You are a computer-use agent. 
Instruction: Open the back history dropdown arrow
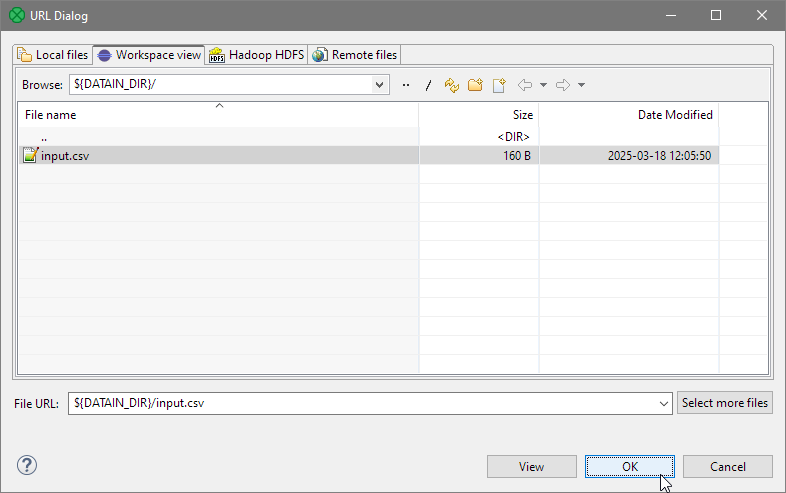tap(543, 85)
